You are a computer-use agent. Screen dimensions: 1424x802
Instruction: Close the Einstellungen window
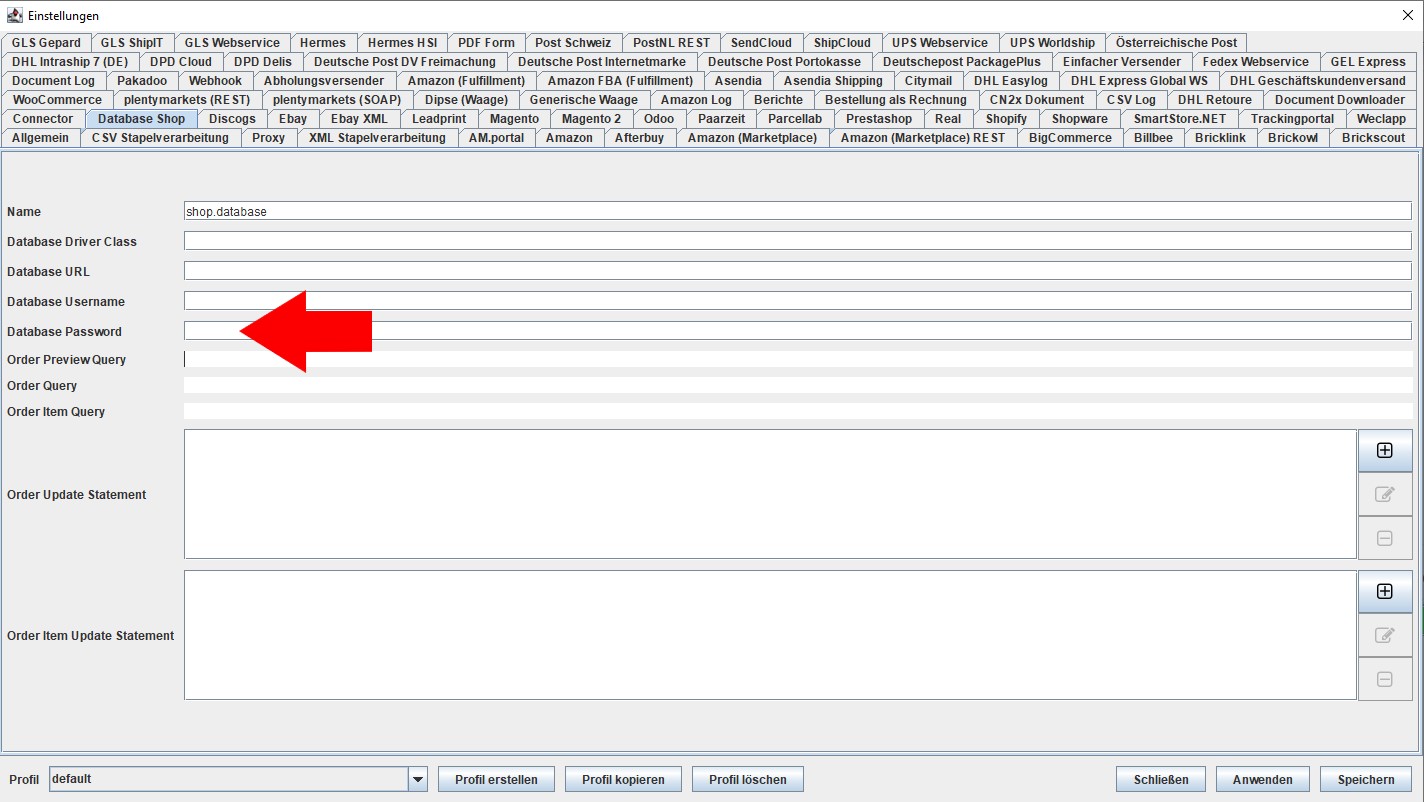pyautogui.click(x=1407, y=15)
